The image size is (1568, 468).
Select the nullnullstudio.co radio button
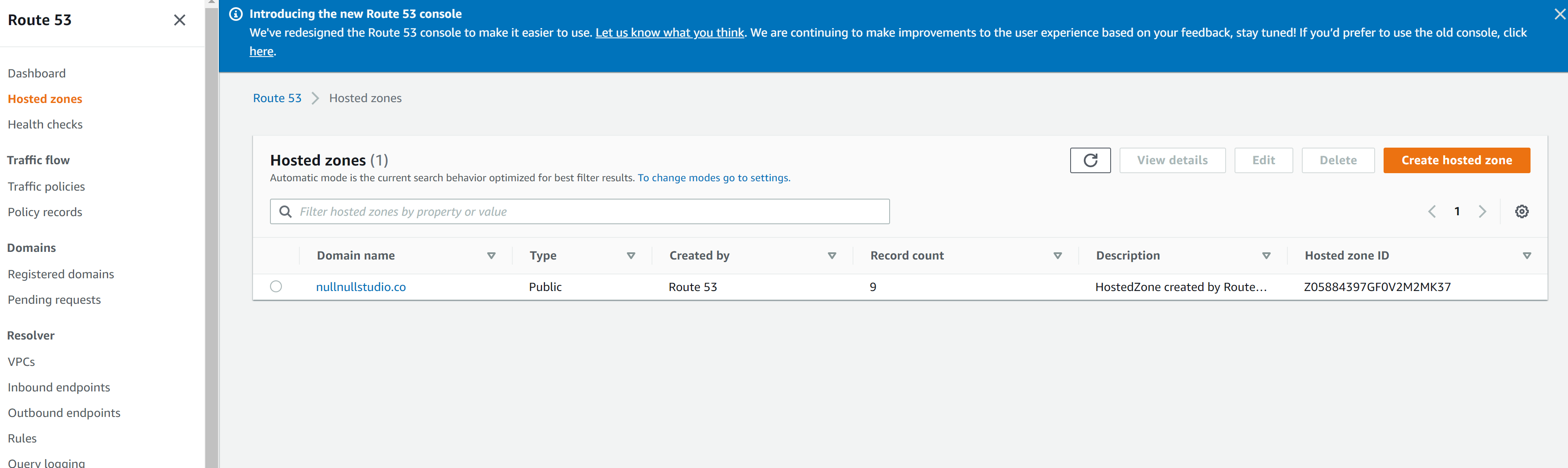coord(276,286)
